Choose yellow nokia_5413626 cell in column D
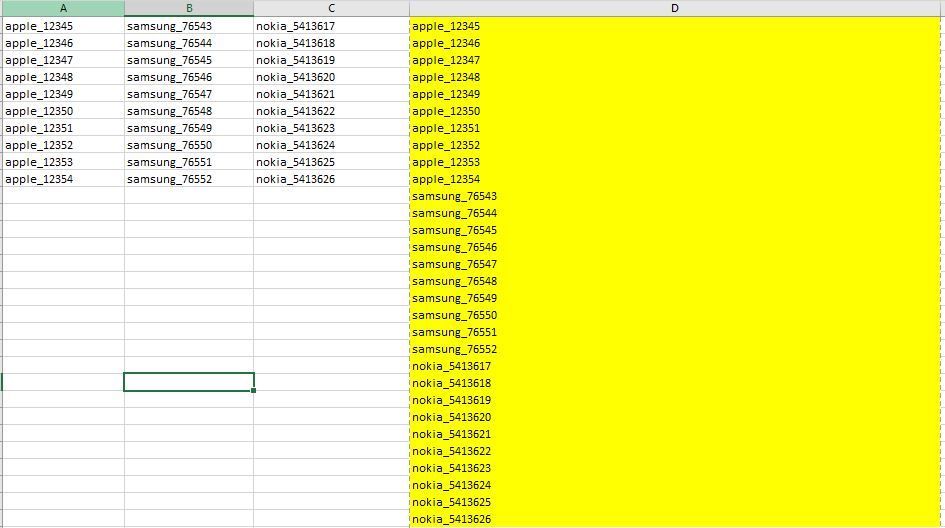This screenshot has height=528, width=945. point(675,519)
